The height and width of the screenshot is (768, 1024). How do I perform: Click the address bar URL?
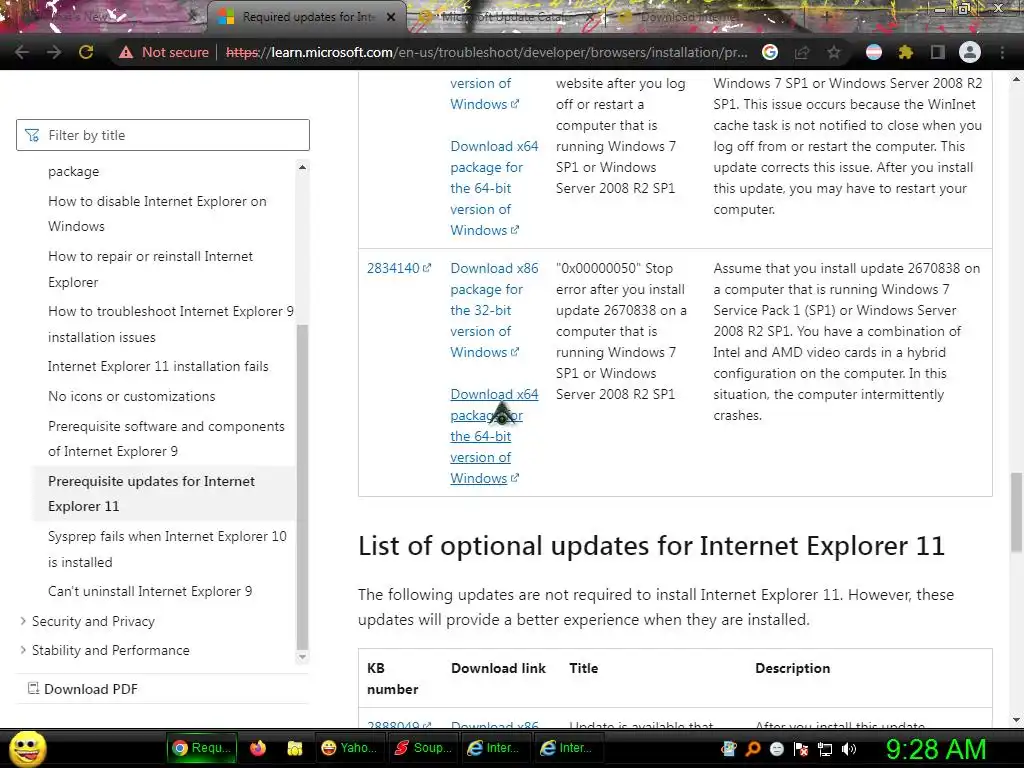(x=487, y=52)
